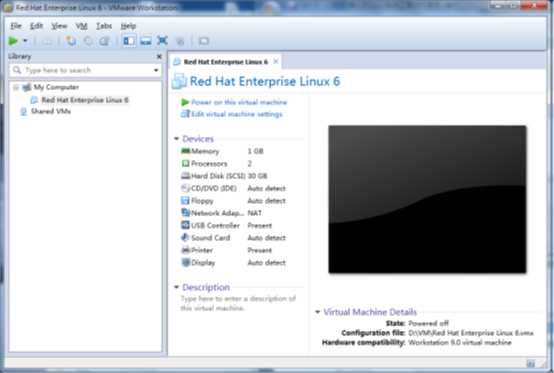Select Shared VMs in the Library
This screenshot has width=554, height=373.
click(x=51, y=111)
